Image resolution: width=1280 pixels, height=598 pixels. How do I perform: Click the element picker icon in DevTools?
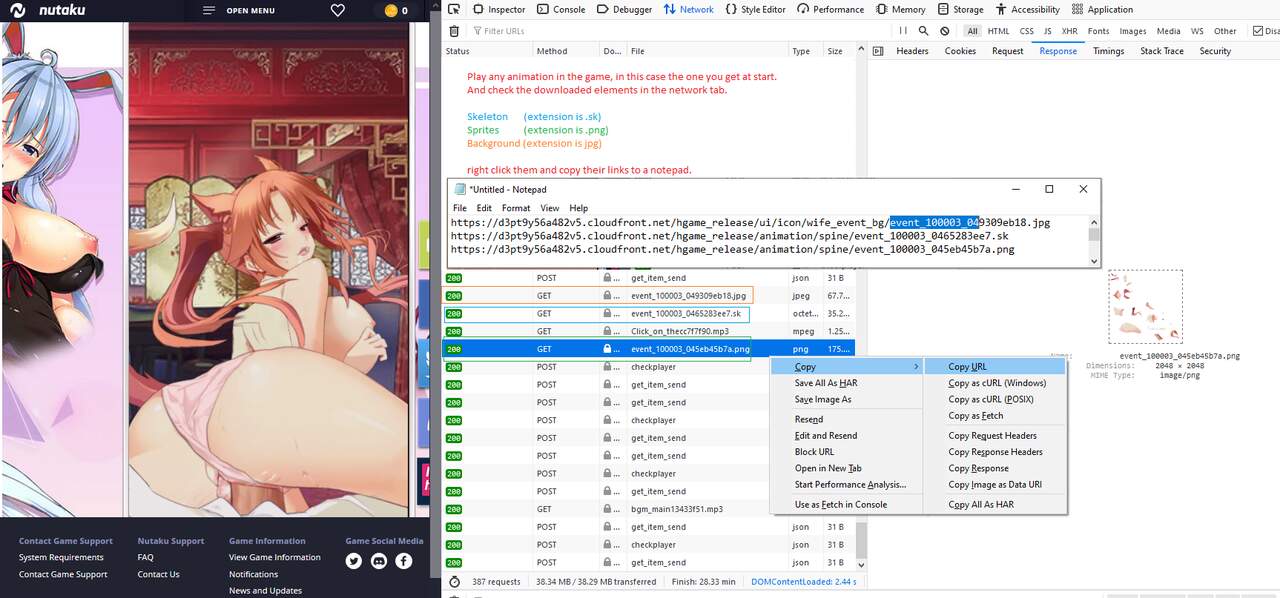click(454, 9)
